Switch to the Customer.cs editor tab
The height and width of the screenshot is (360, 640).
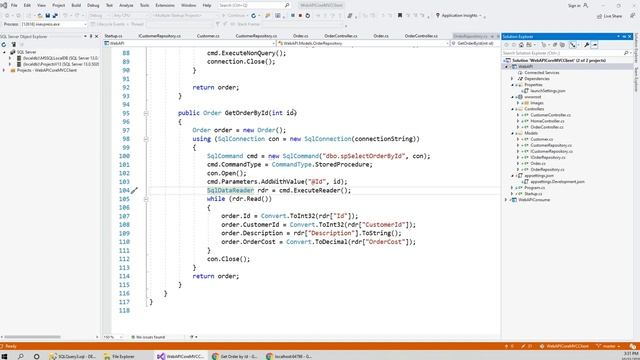[208, 36]
